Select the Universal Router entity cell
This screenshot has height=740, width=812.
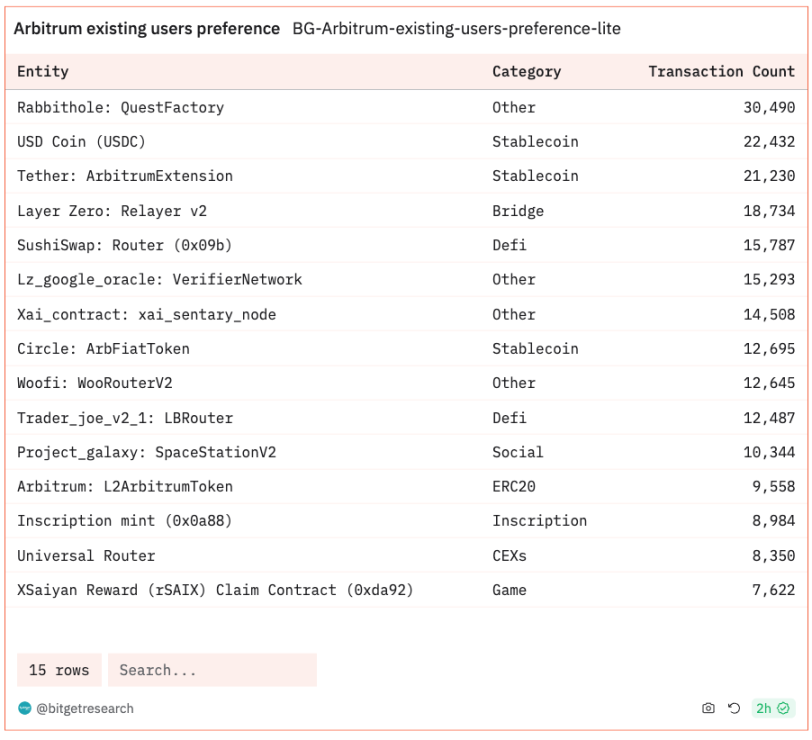click(x=86, y=555)
